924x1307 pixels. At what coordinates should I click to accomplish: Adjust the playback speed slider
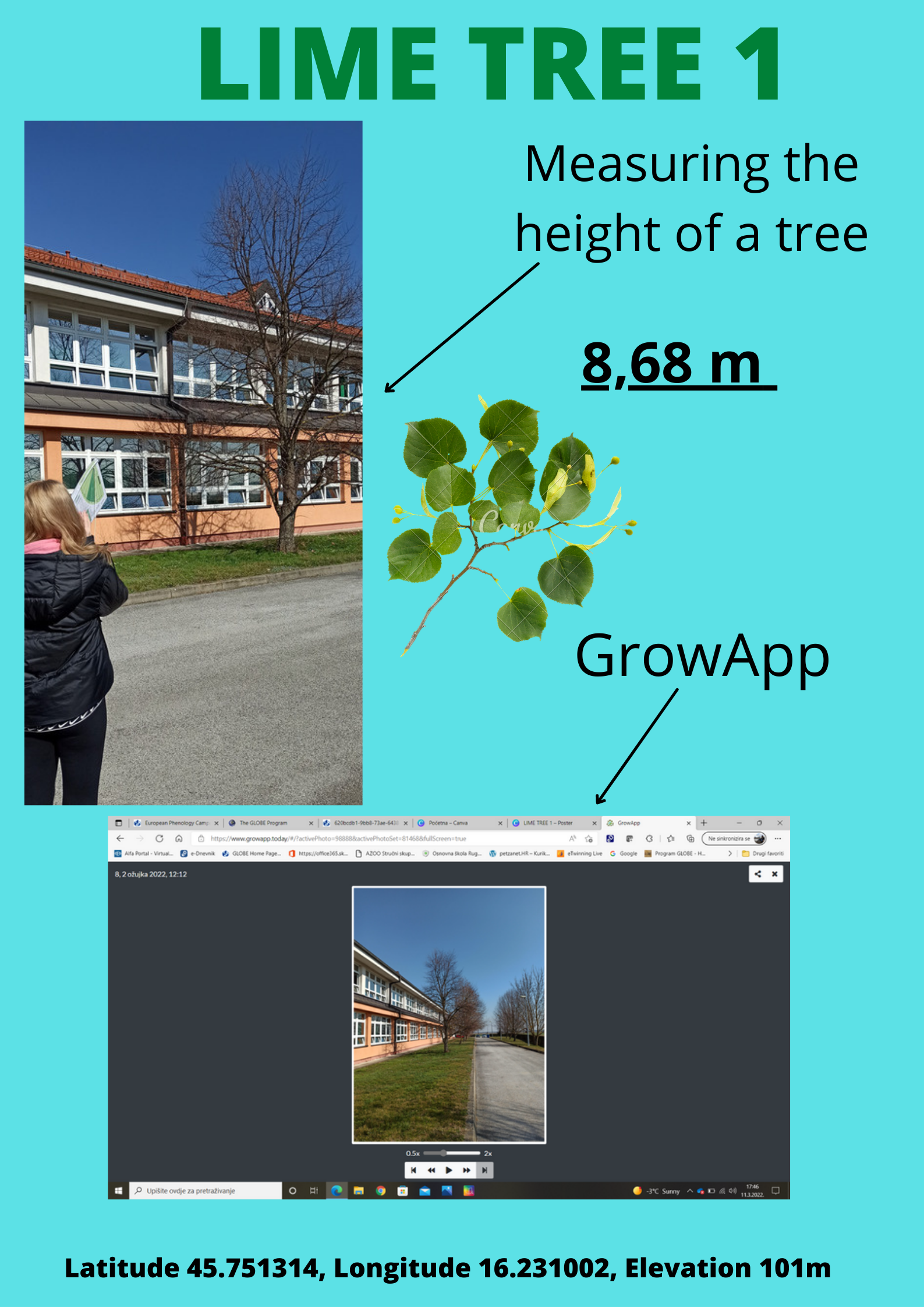click(x=444, y=1153)
